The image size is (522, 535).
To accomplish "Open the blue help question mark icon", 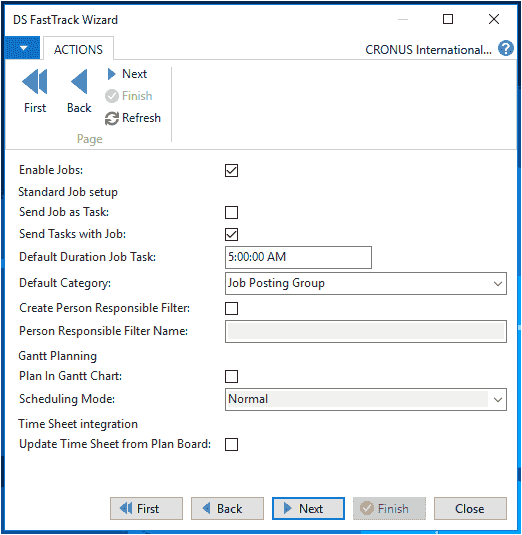I will tap(506, 49).
